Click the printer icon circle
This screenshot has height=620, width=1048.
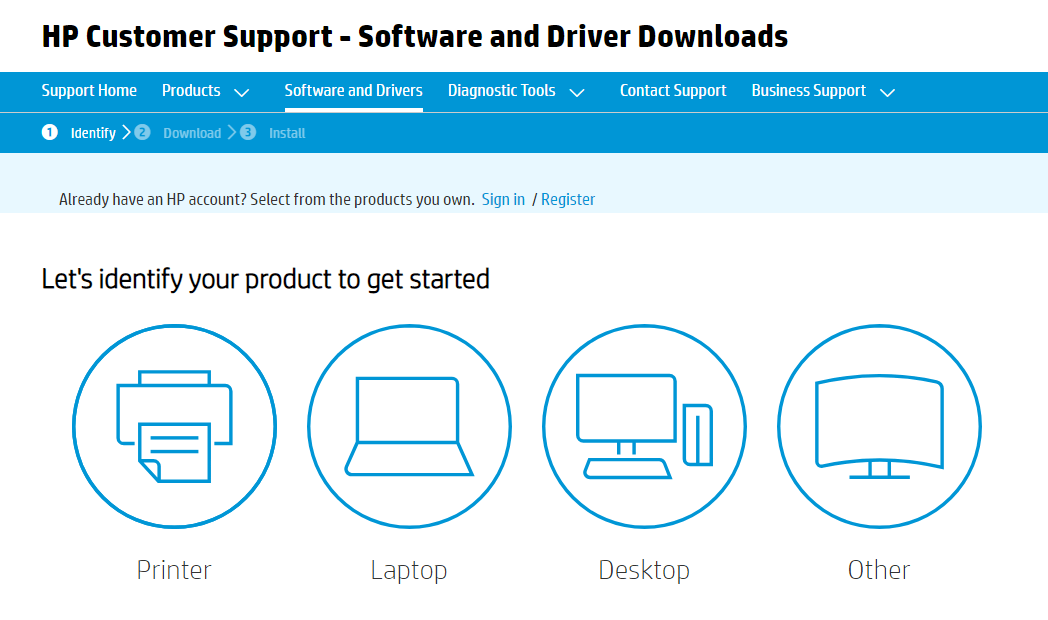pos(175,427)
